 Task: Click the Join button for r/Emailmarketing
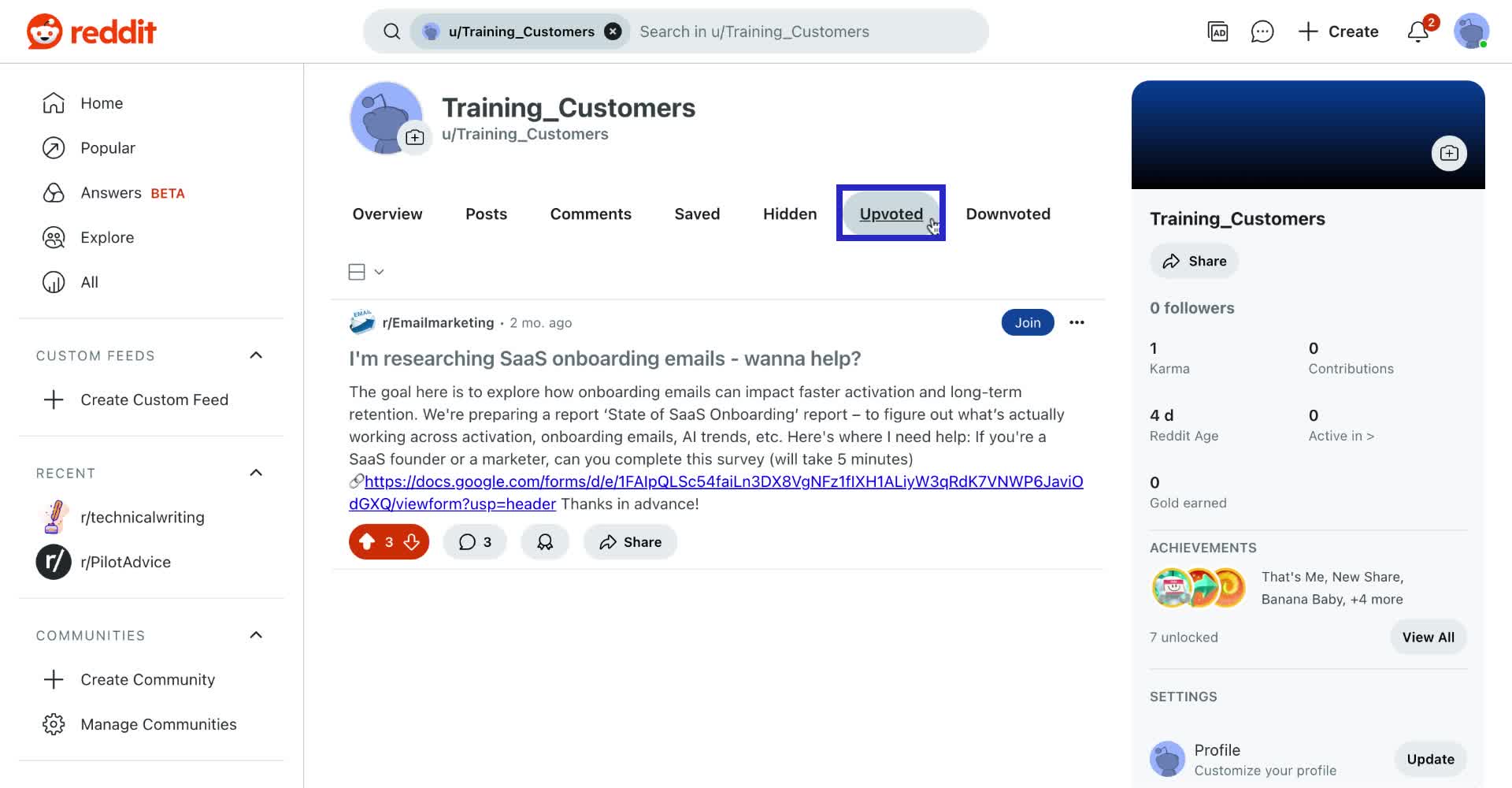(1028, 322)
